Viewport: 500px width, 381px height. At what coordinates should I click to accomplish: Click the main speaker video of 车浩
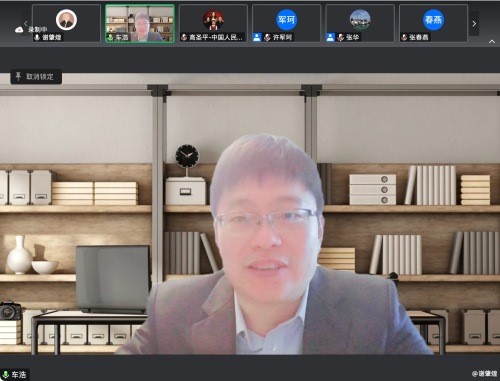(250, 213)
